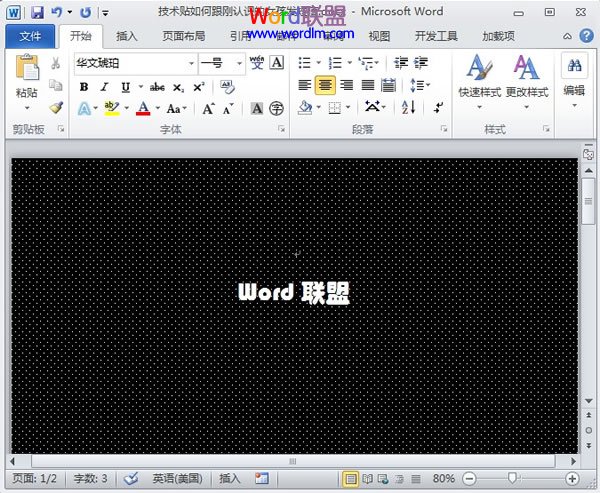The width and height of the screenshot is (600, 493).
Task: Toggle Character Shading gray A
Action: pos(257,109)
